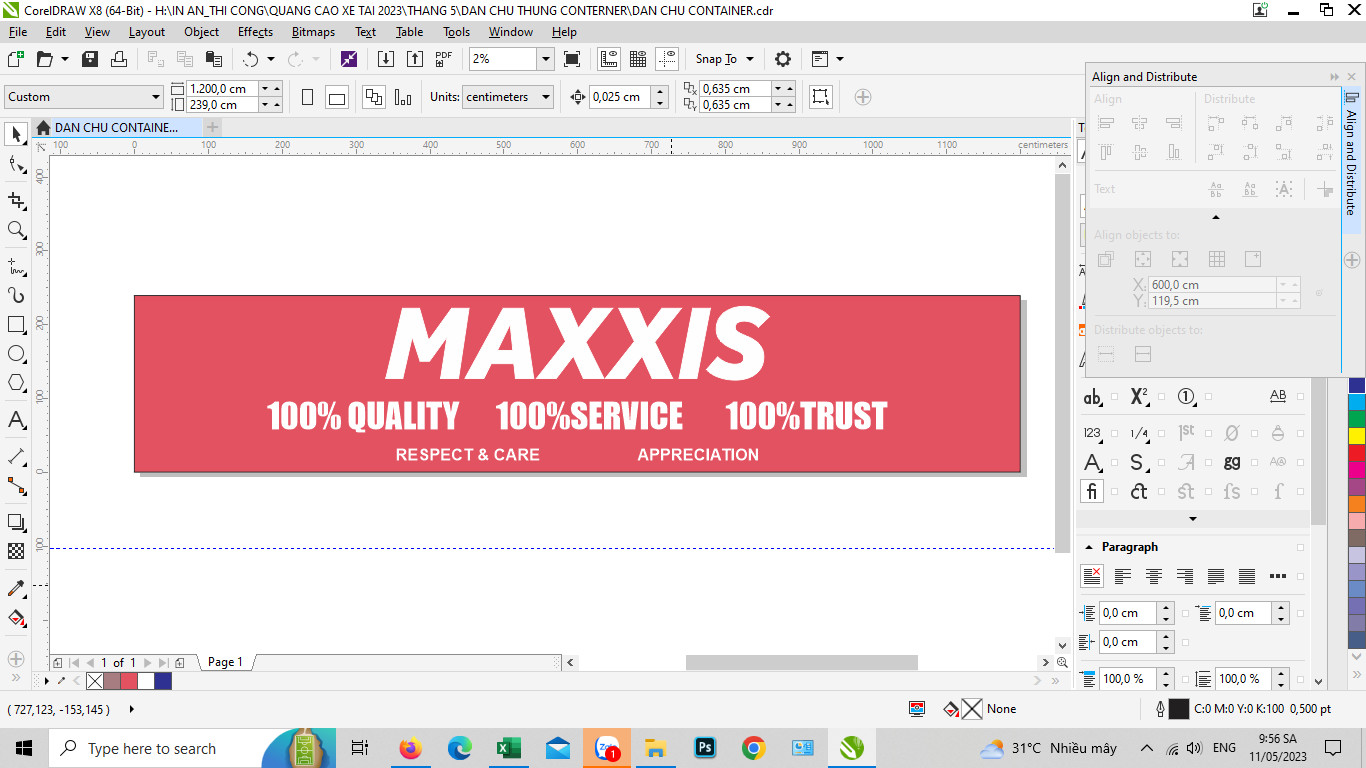Viewport: 1366px width, 768px height.
Task: Click the Save disk icon
Action: tap(90, 59)
